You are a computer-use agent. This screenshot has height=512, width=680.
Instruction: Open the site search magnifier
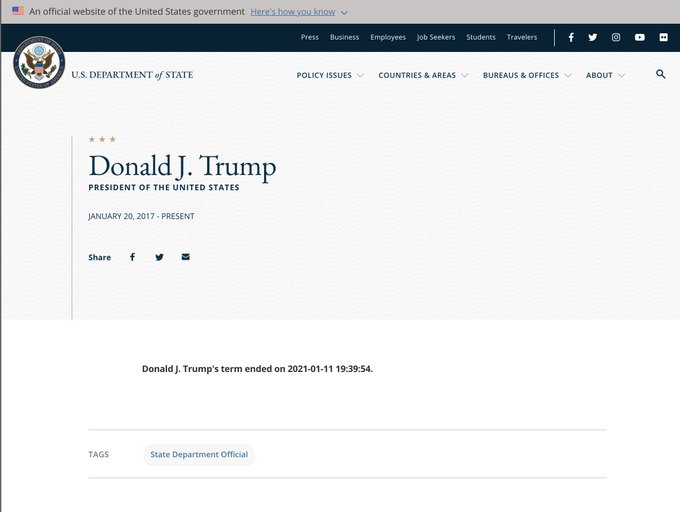pyautogui.click(x=660, y=74)
